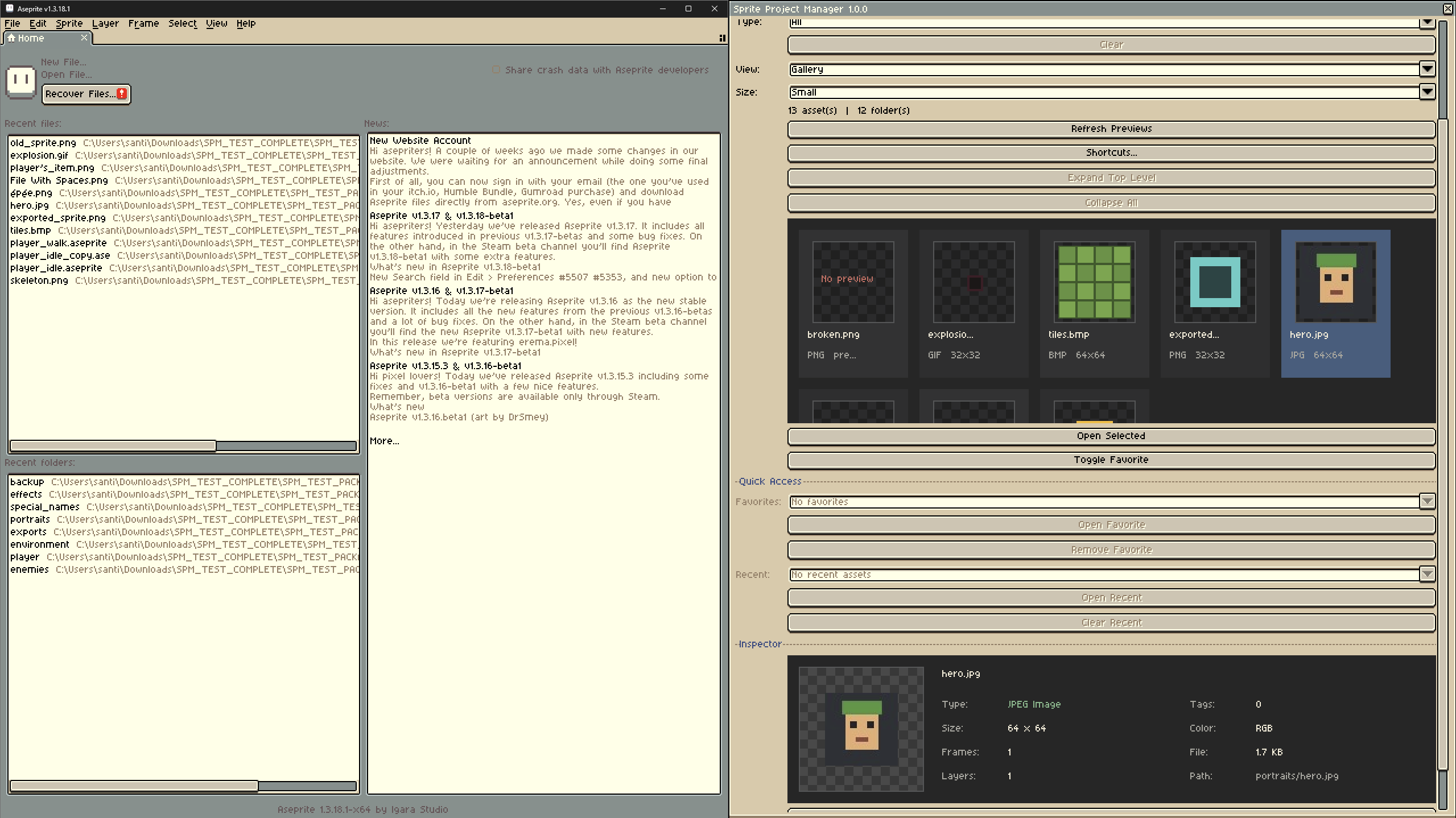Open the Size dropdown showing Small
1456x818 pixels.
coord(1112,92)
